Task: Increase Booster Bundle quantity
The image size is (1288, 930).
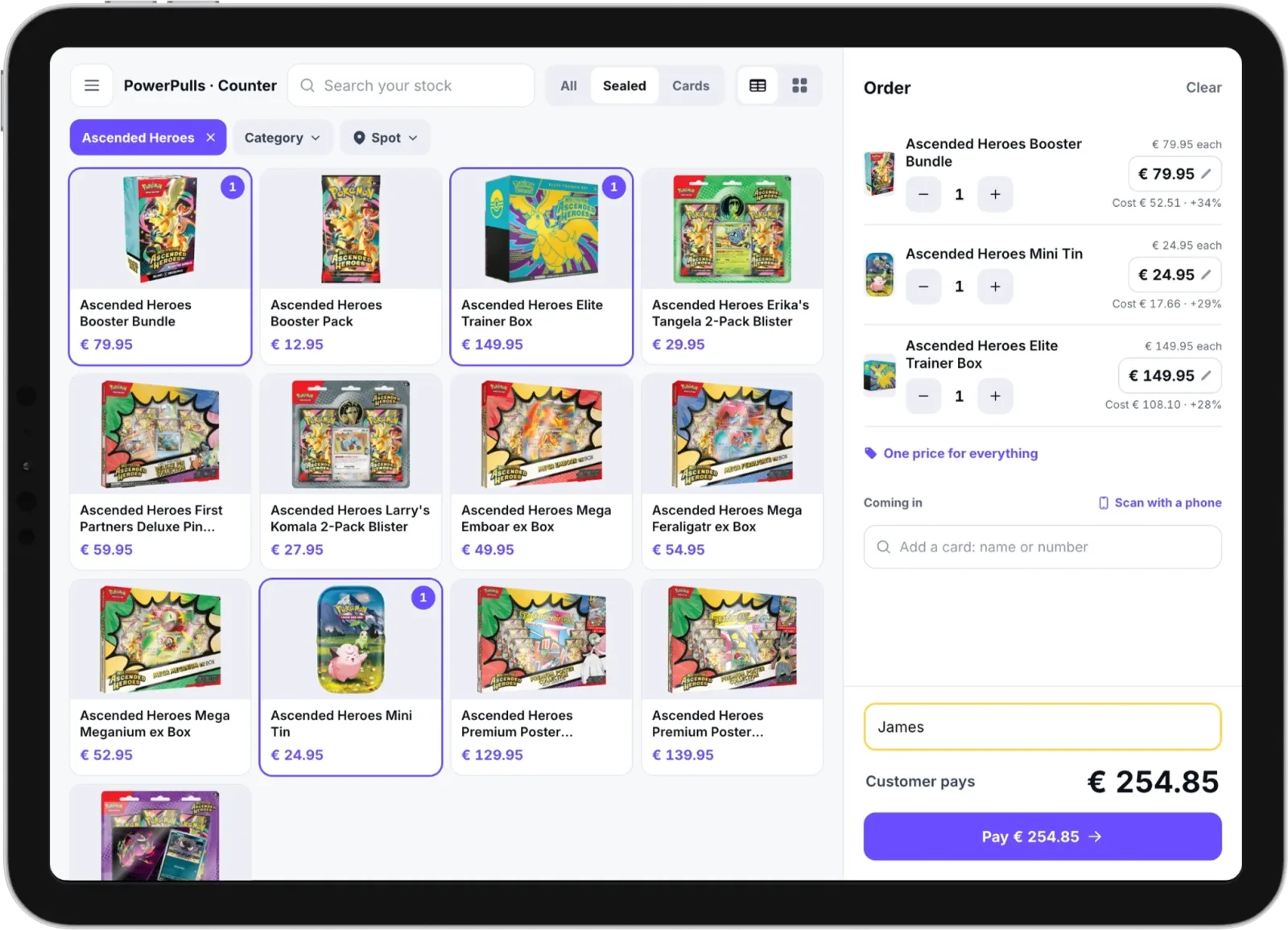Action: (995, 194)
